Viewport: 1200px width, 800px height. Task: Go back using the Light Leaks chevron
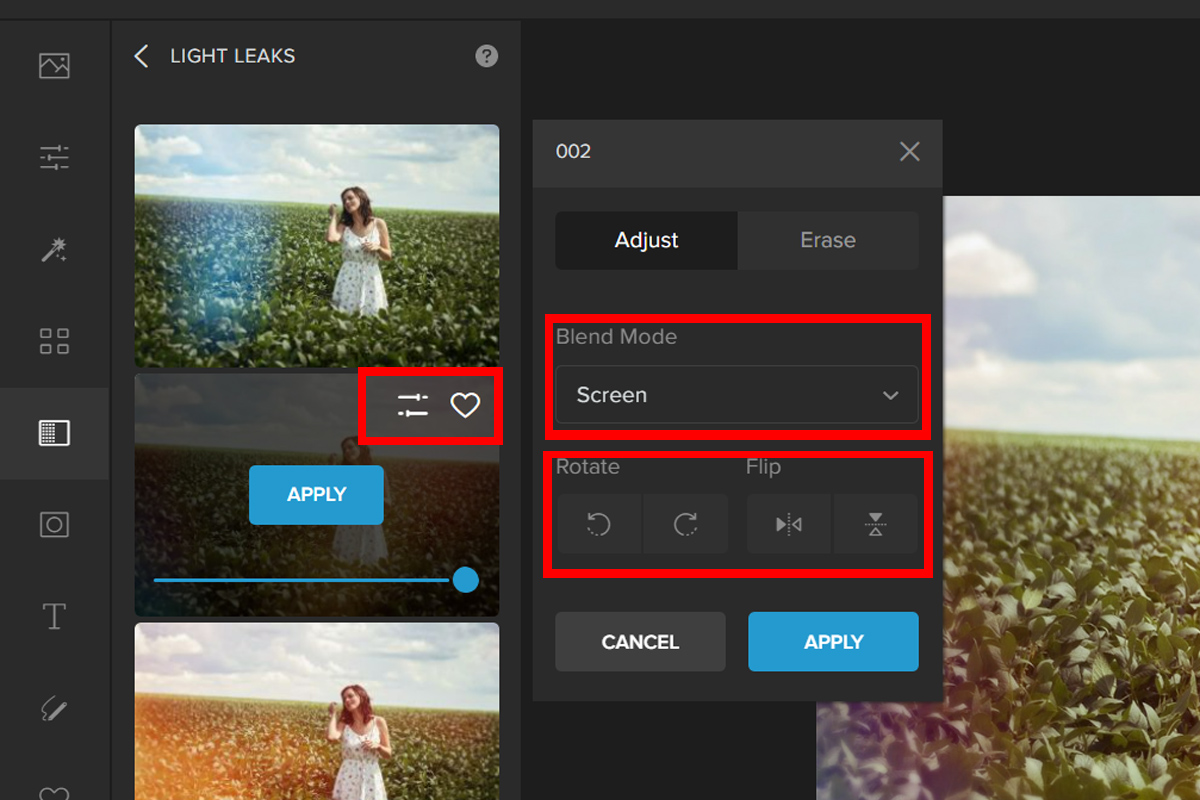(141, 56)
